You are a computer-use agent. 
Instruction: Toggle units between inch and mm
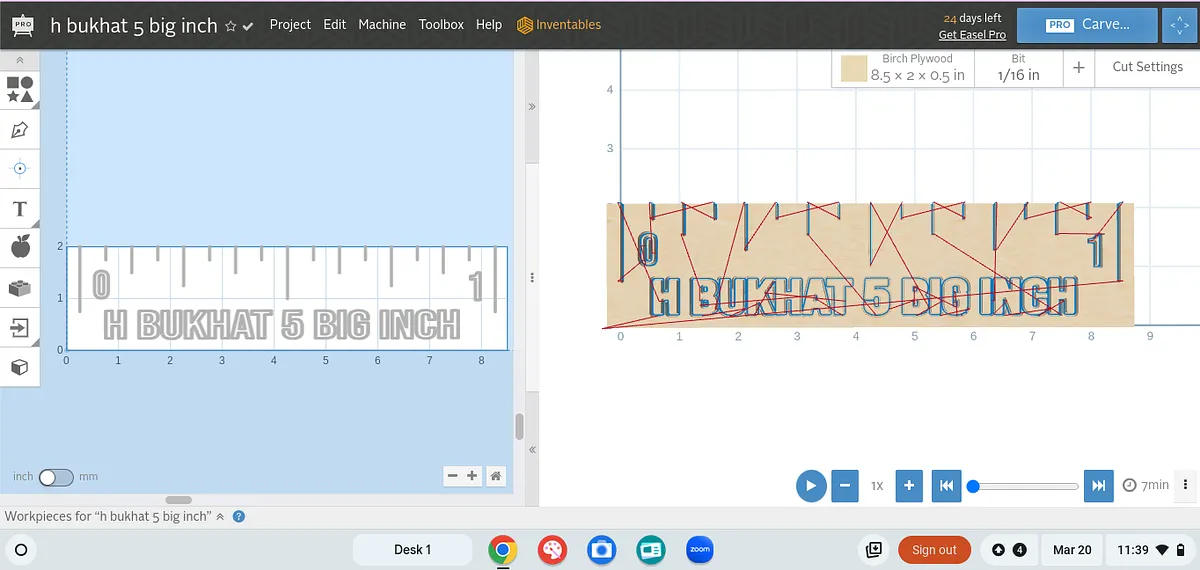[56, 477]
